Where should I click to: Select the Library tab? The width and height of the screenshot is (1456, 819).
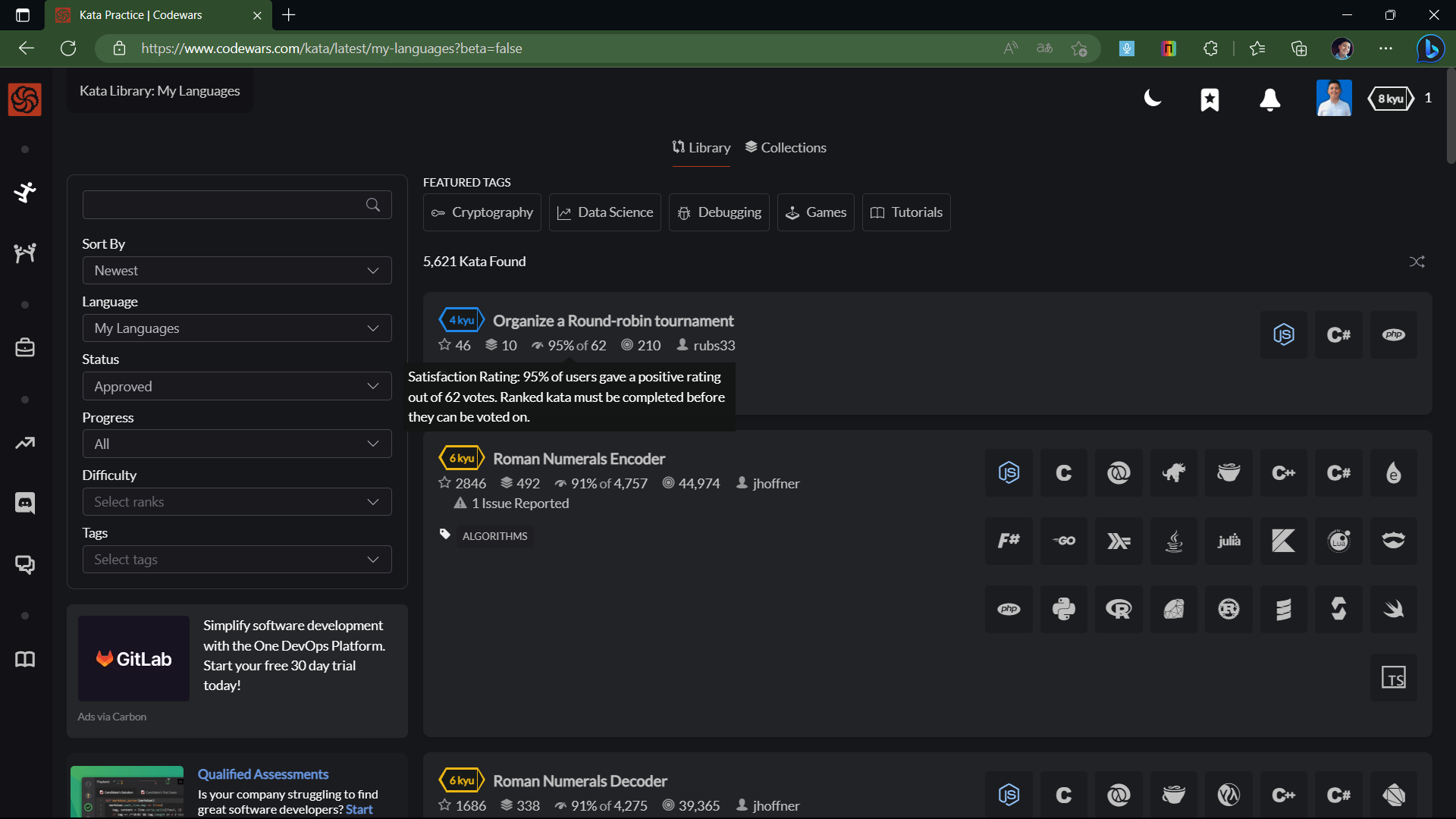pos(701,148)
